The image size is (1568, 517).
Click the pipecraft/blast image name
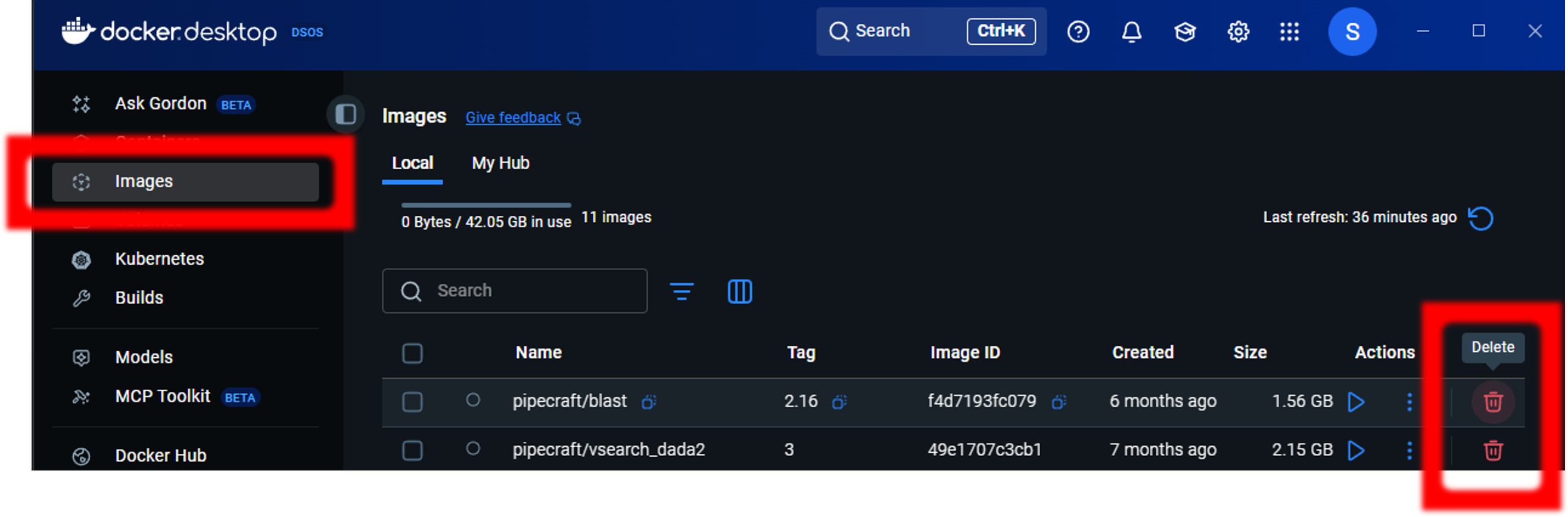569,401
